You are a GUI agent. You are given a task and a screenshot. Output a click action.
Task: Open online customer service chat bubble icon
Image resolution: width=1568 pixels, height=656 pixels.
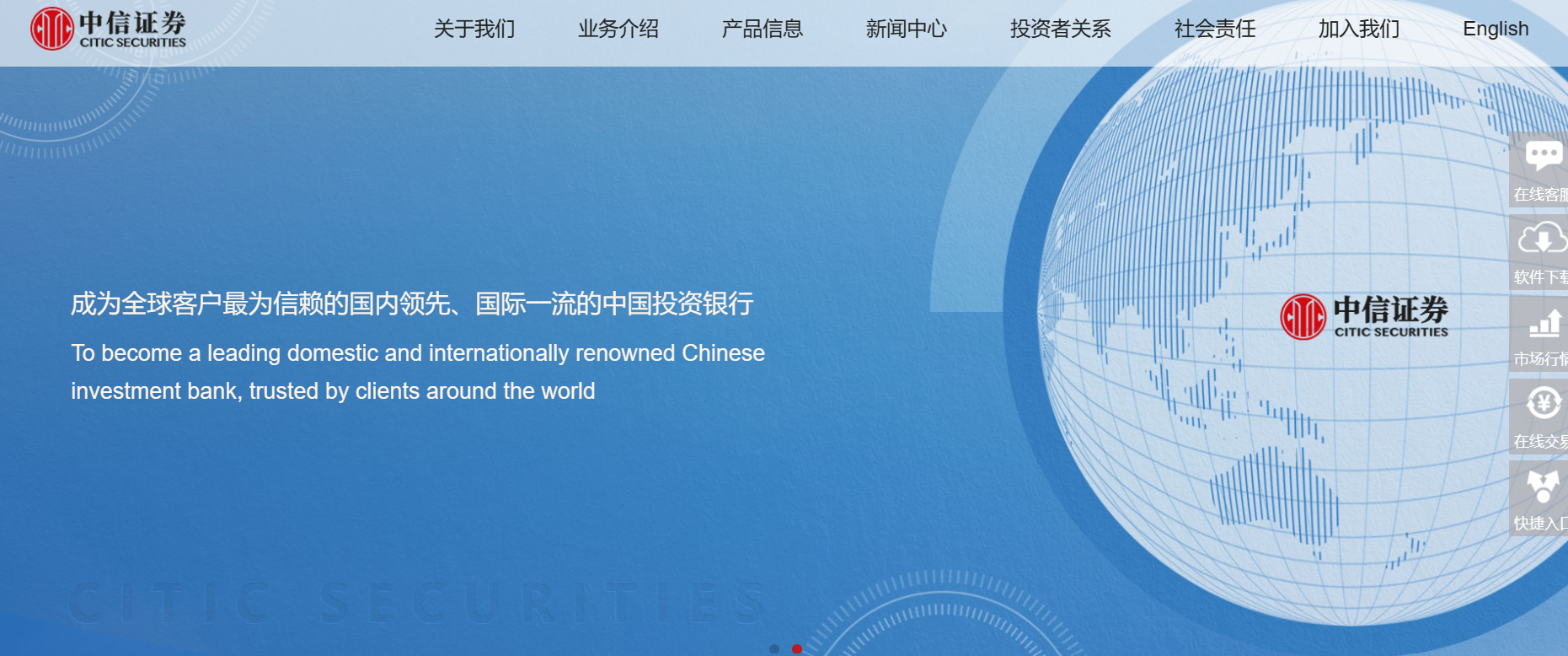click(1543, 156)
